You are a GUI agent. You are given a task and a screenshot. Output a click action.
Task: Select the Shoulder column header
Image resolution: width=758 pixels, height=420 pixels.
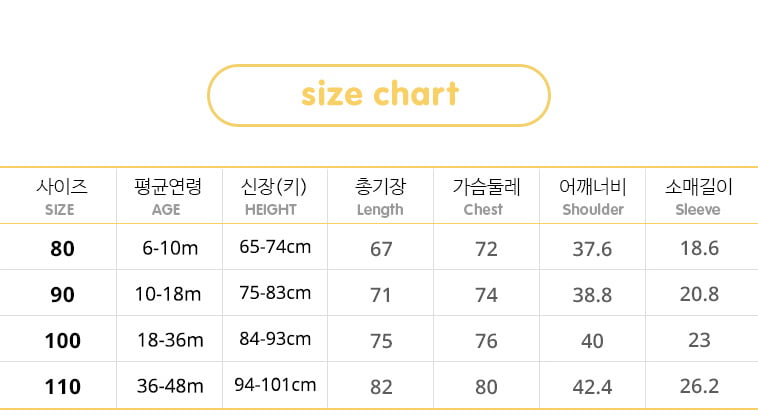[x=593, y=197]
